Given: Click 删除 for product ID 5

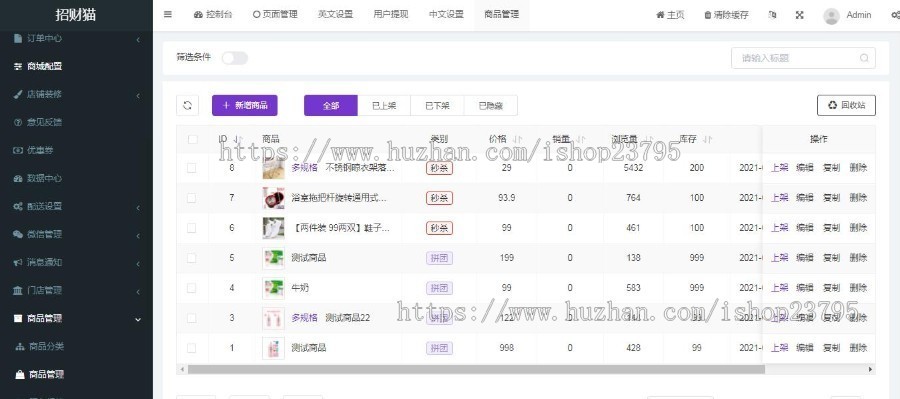Looking at the screenshot, I should [858, 258].
